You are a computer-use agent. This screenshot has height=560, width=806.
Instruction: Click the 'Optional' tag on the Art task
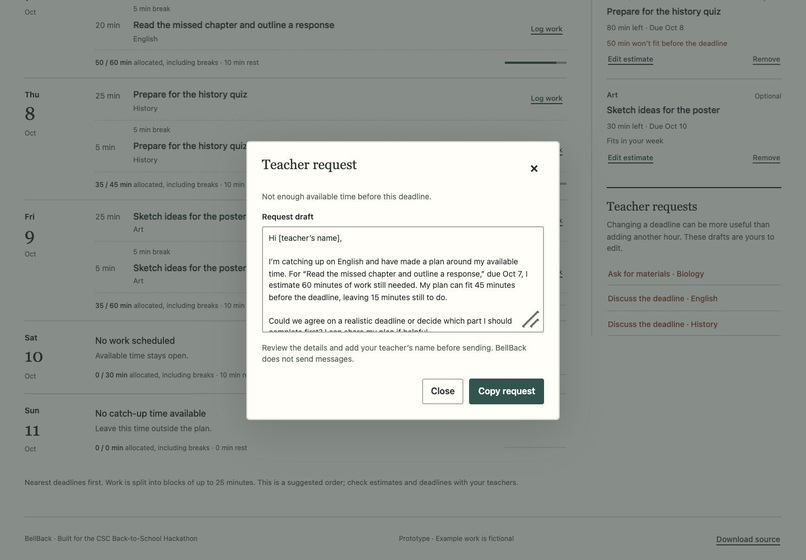pos(767,96)
